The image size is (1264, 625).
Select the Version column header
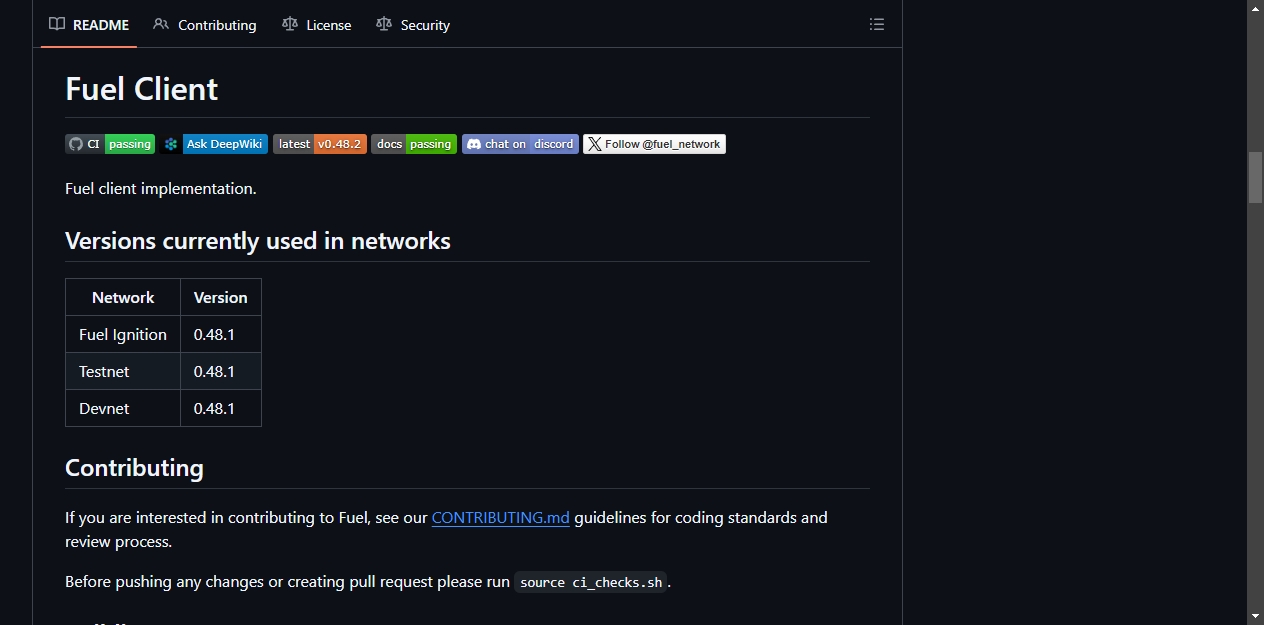221,297
